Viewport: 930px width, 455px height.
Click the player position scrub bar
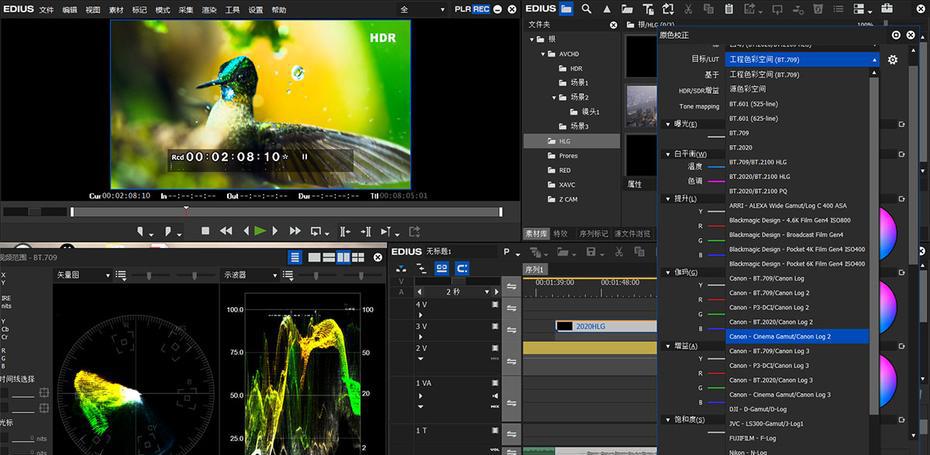[x=286, y=212]
